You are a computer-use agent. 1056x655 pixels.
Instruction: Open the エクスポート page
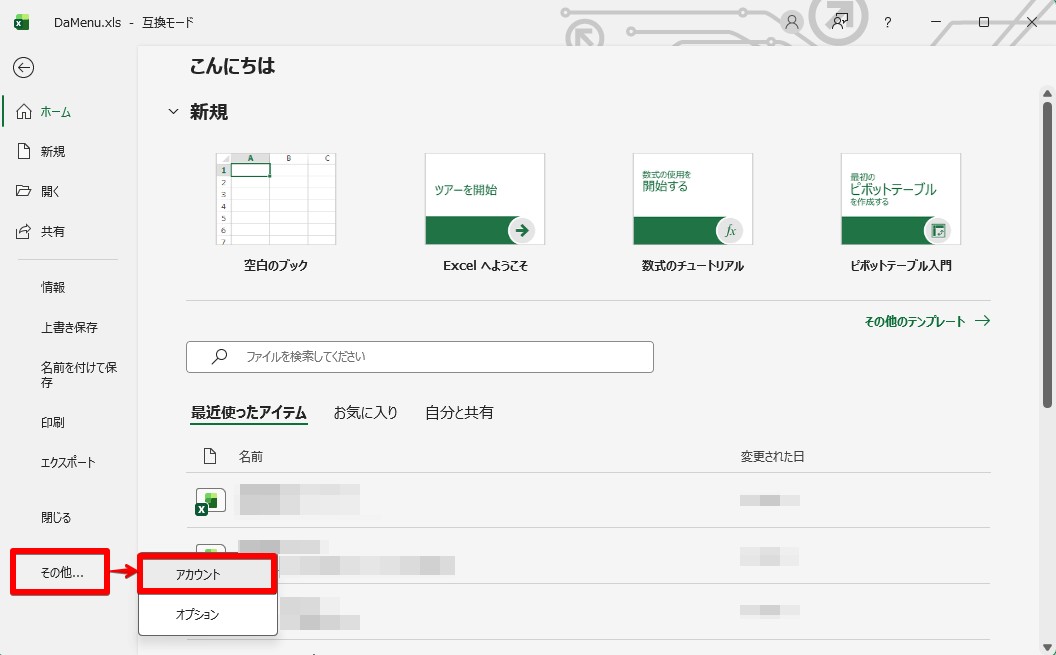(68, 462)
